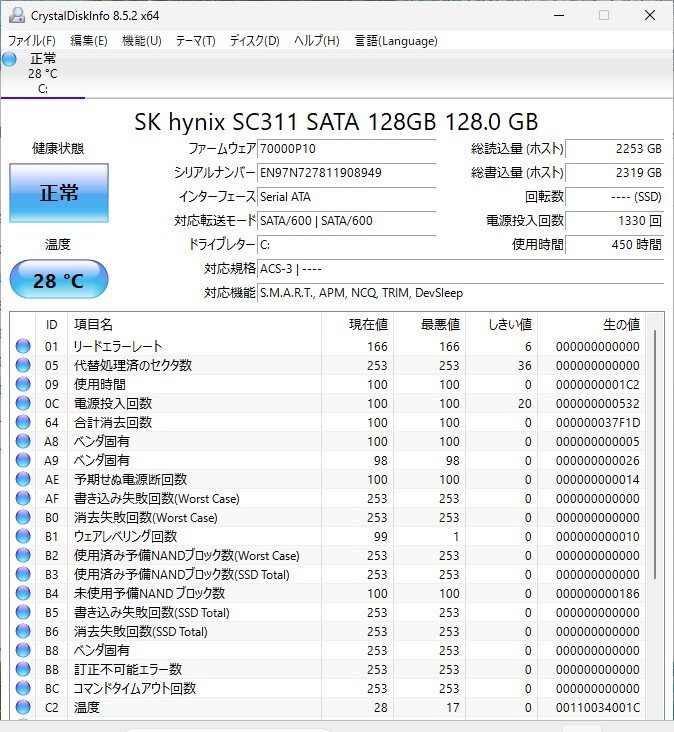Click raw value 000000000186

tap(597, 593)
